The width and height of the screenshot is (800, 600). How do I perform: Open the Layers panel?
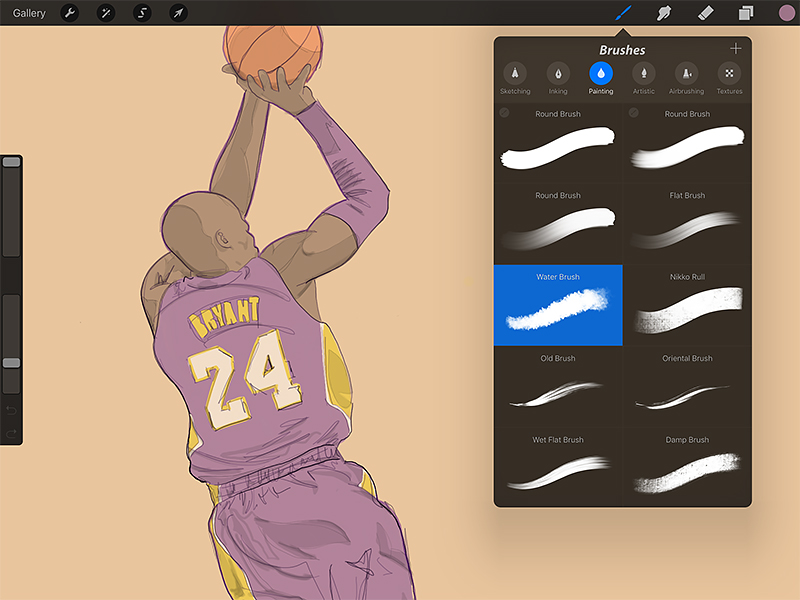tap(744, 13)
